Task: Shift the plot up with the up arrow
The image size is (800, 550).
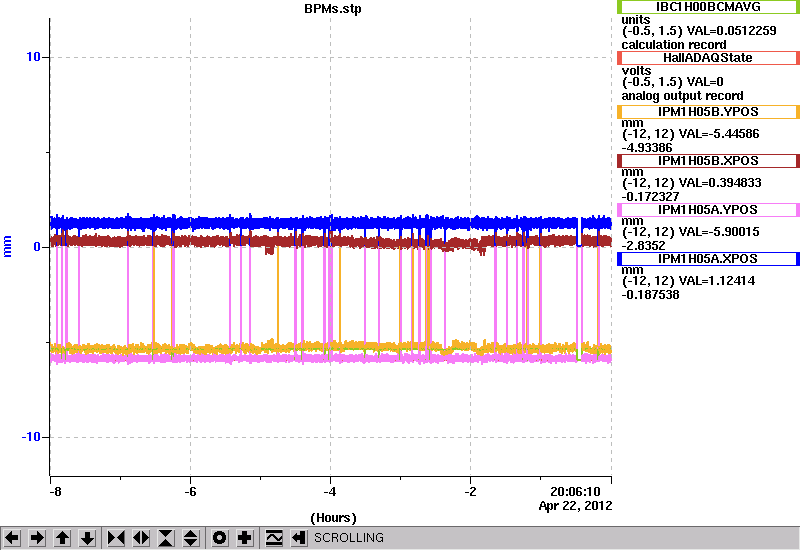Action: (62, 538)
